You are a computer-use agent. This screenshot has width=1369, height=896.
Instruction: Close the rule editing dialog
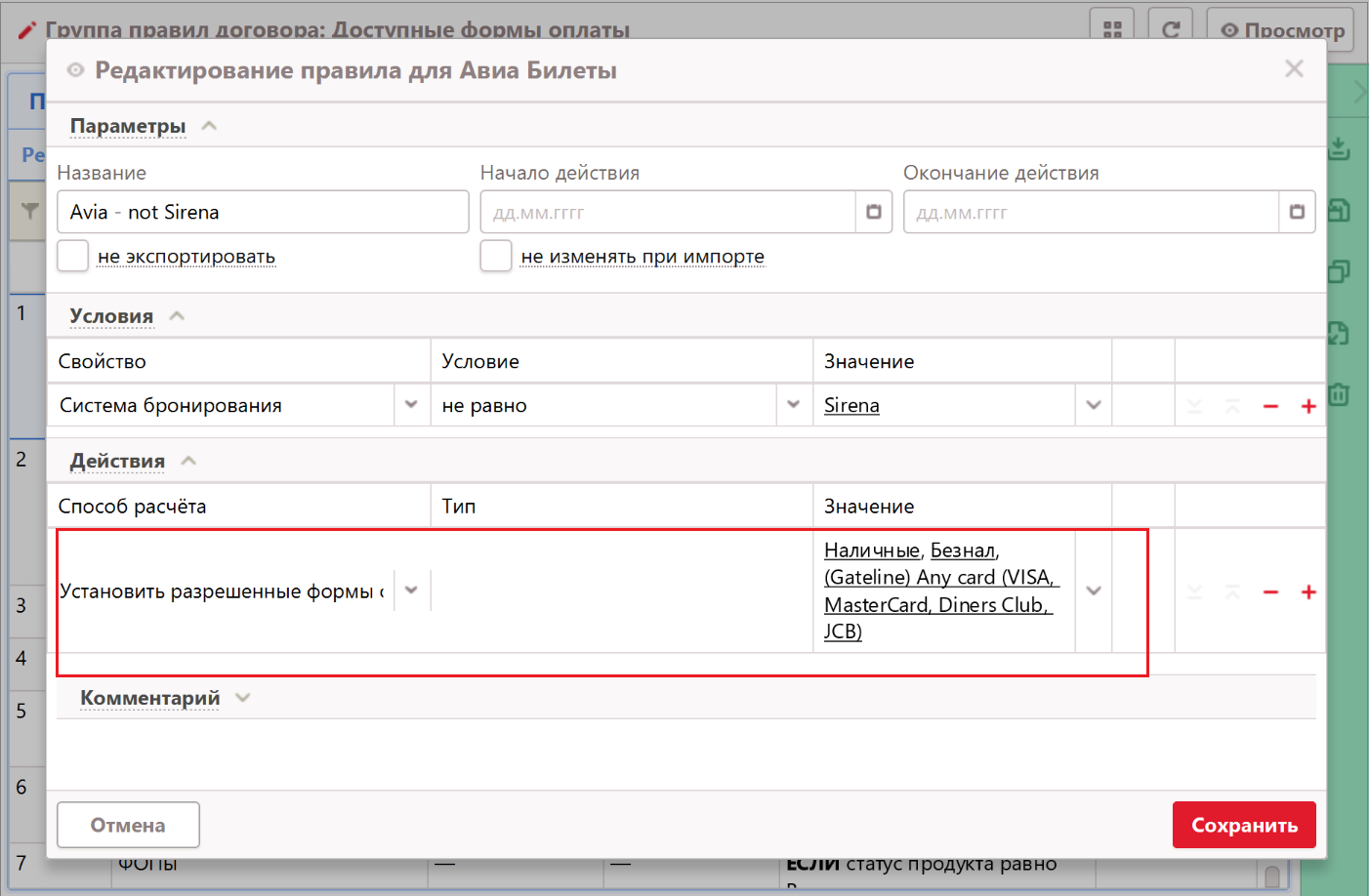(x=1294, y=68)
